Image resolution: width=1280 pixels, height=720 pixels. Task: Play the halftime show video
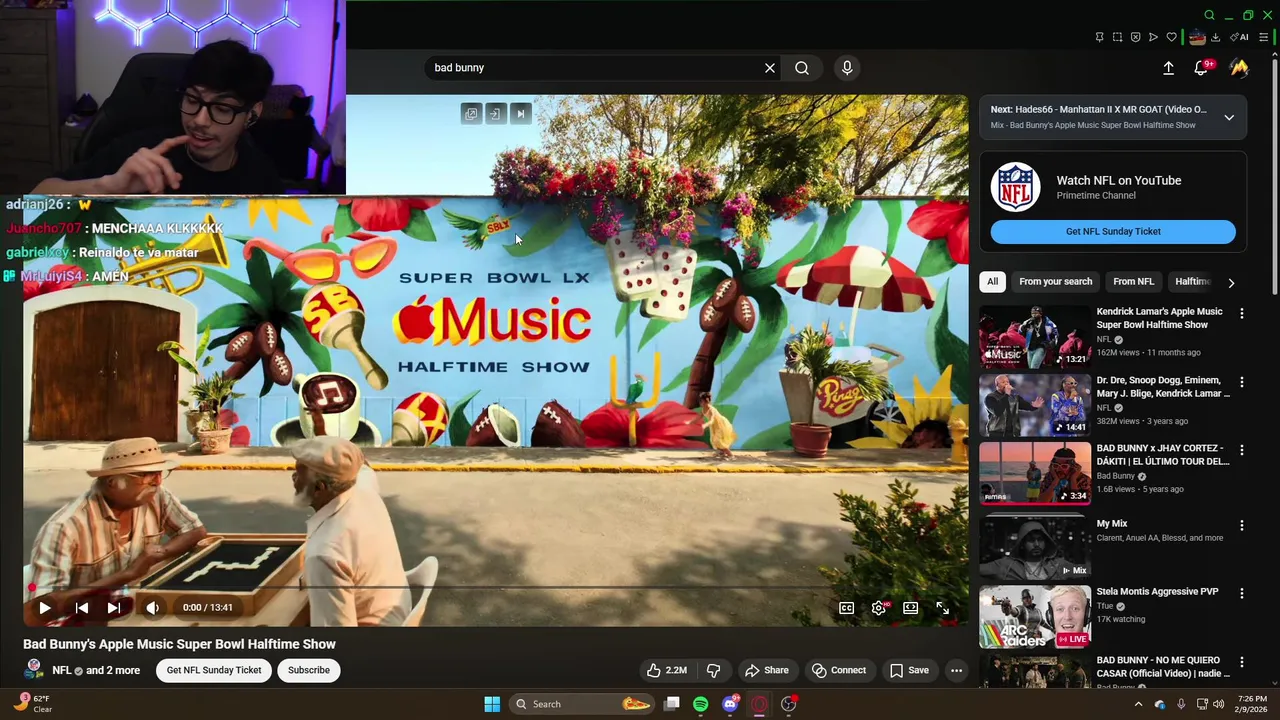tap(45, 607)
